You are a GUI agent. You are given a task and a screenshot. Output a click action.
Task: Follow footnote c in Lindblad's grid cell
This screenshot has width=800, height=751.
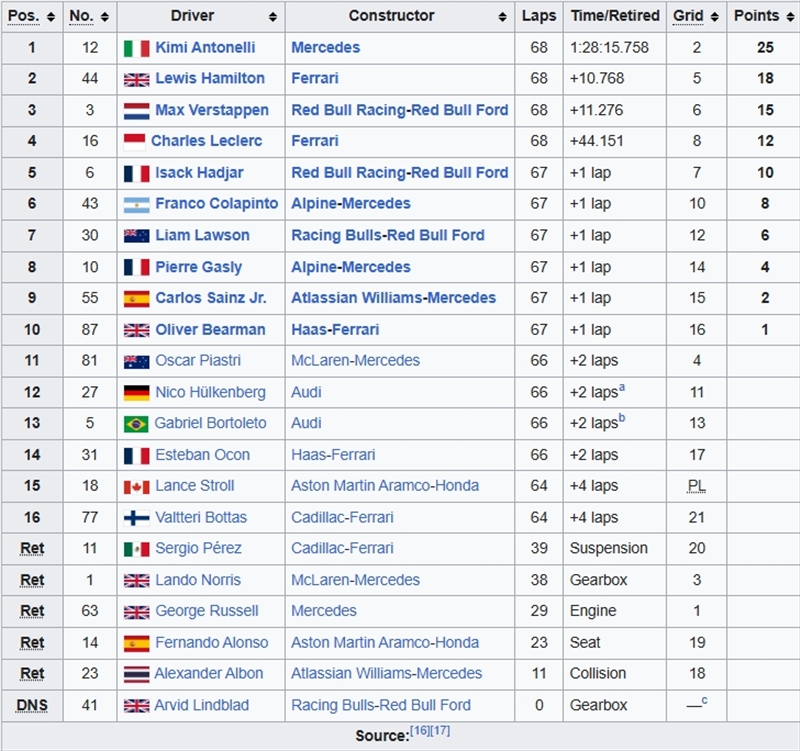coord(705,700)
